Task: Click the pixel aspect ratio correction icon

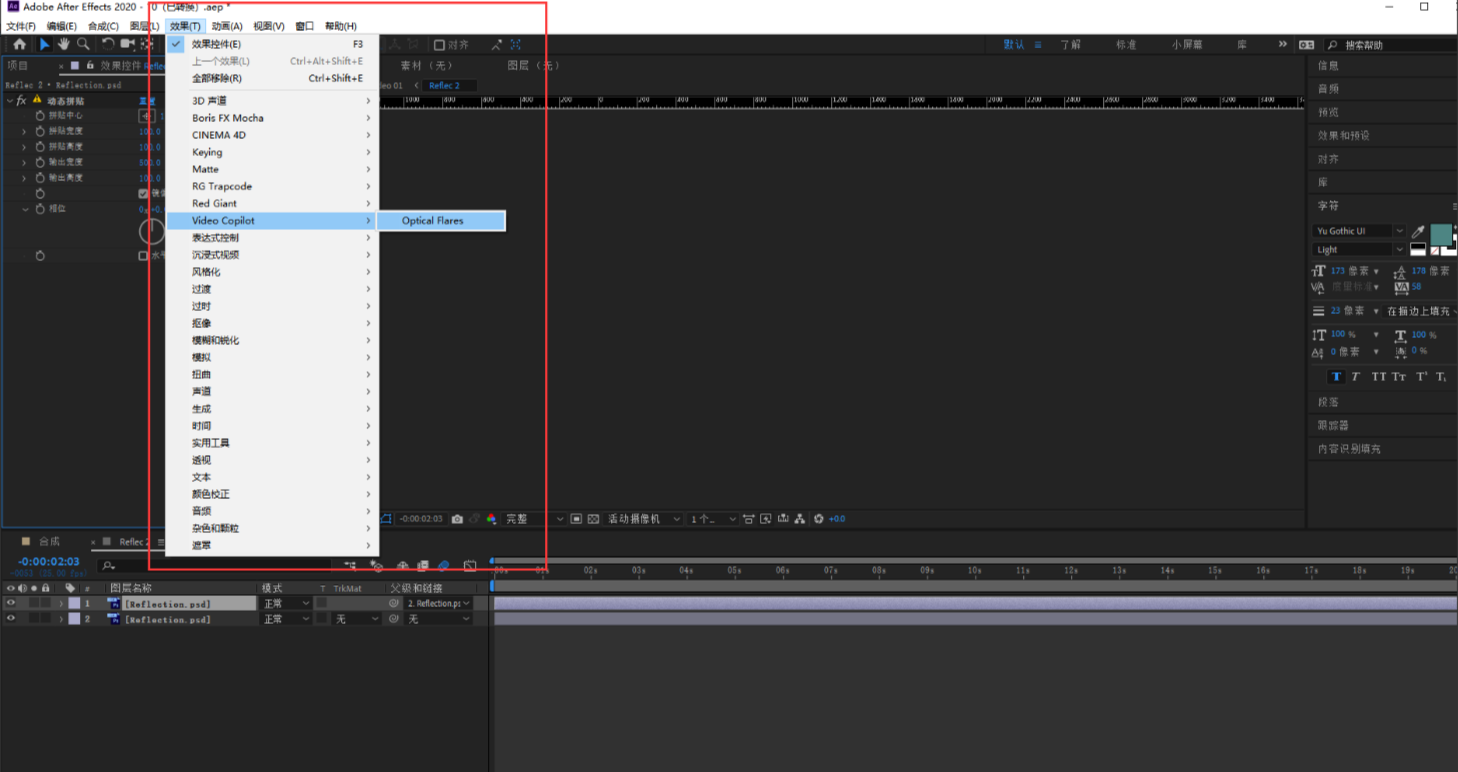Action: 748,519
